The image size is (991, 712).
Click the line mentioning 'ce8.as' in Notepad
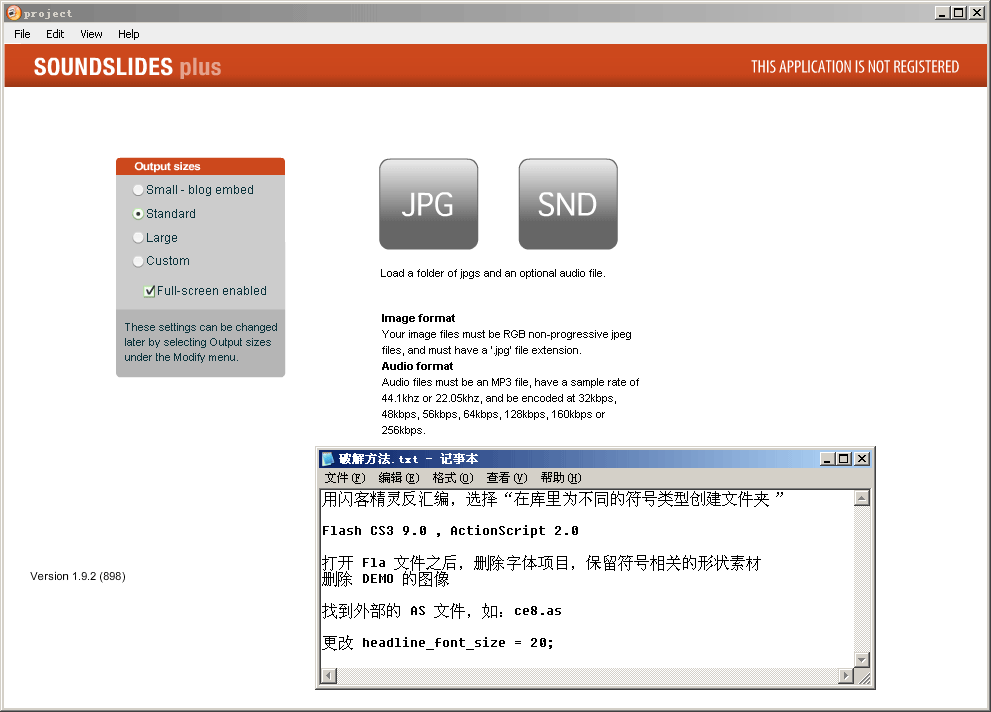(442, 611)
